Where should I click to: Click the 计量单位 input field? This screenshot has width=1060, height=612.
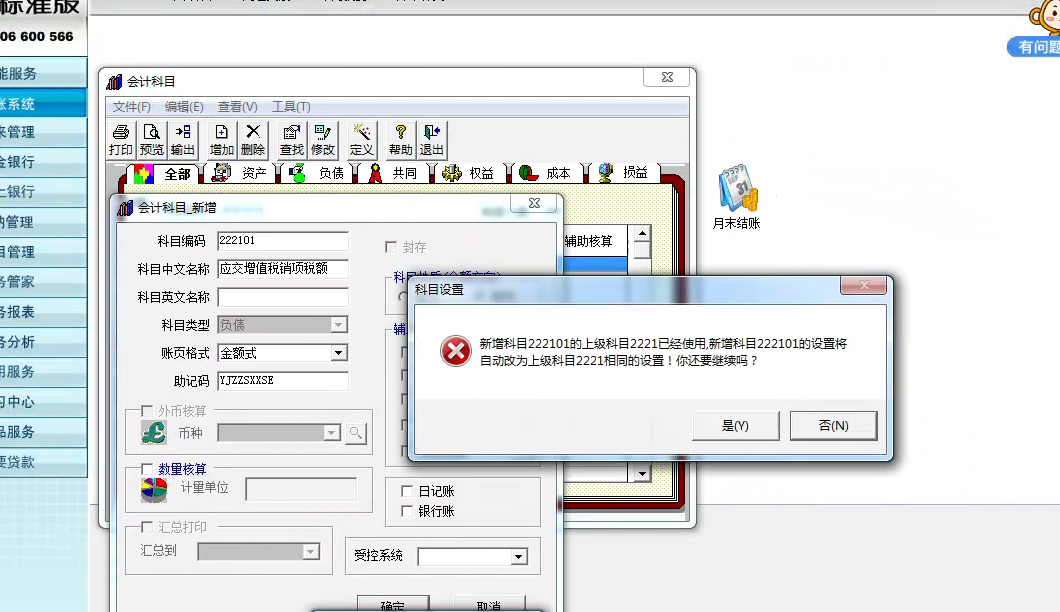301,489
